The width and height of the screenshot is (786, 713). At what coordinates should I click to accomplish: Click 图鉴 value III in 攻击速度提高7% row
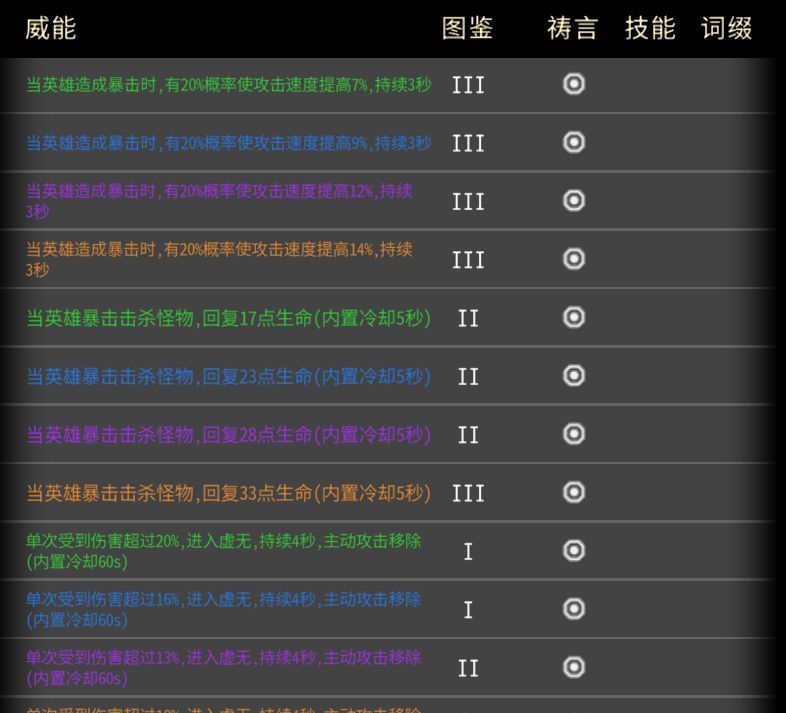[468, 85]
